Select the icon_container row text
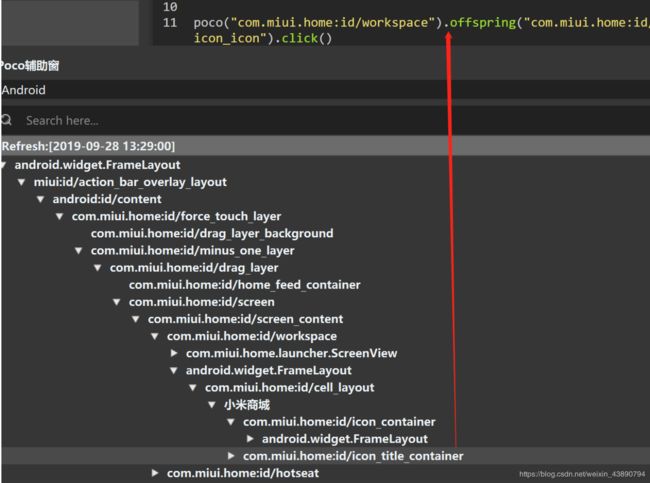This screenshot has height=483, width=650. coord(339,422)
